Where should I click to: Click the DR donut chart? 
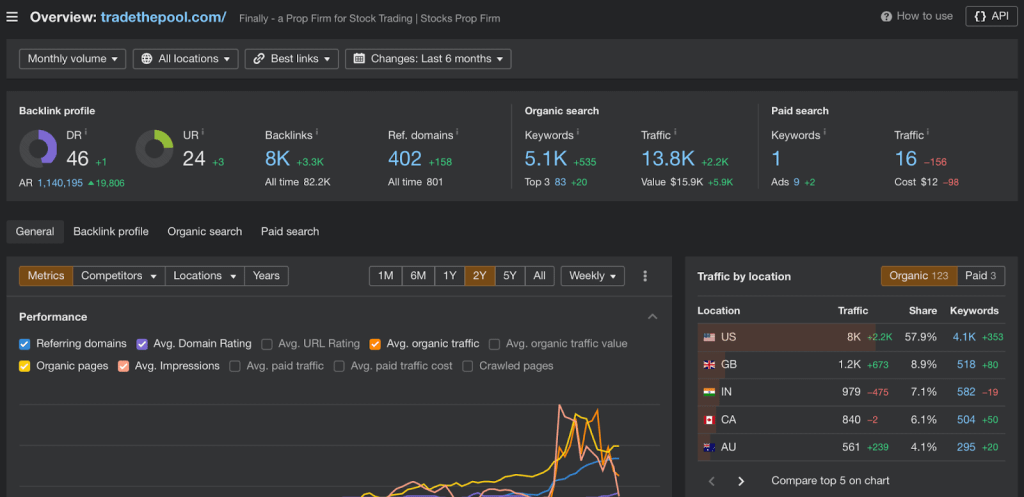pyautogui.click(x=39, y=149)
